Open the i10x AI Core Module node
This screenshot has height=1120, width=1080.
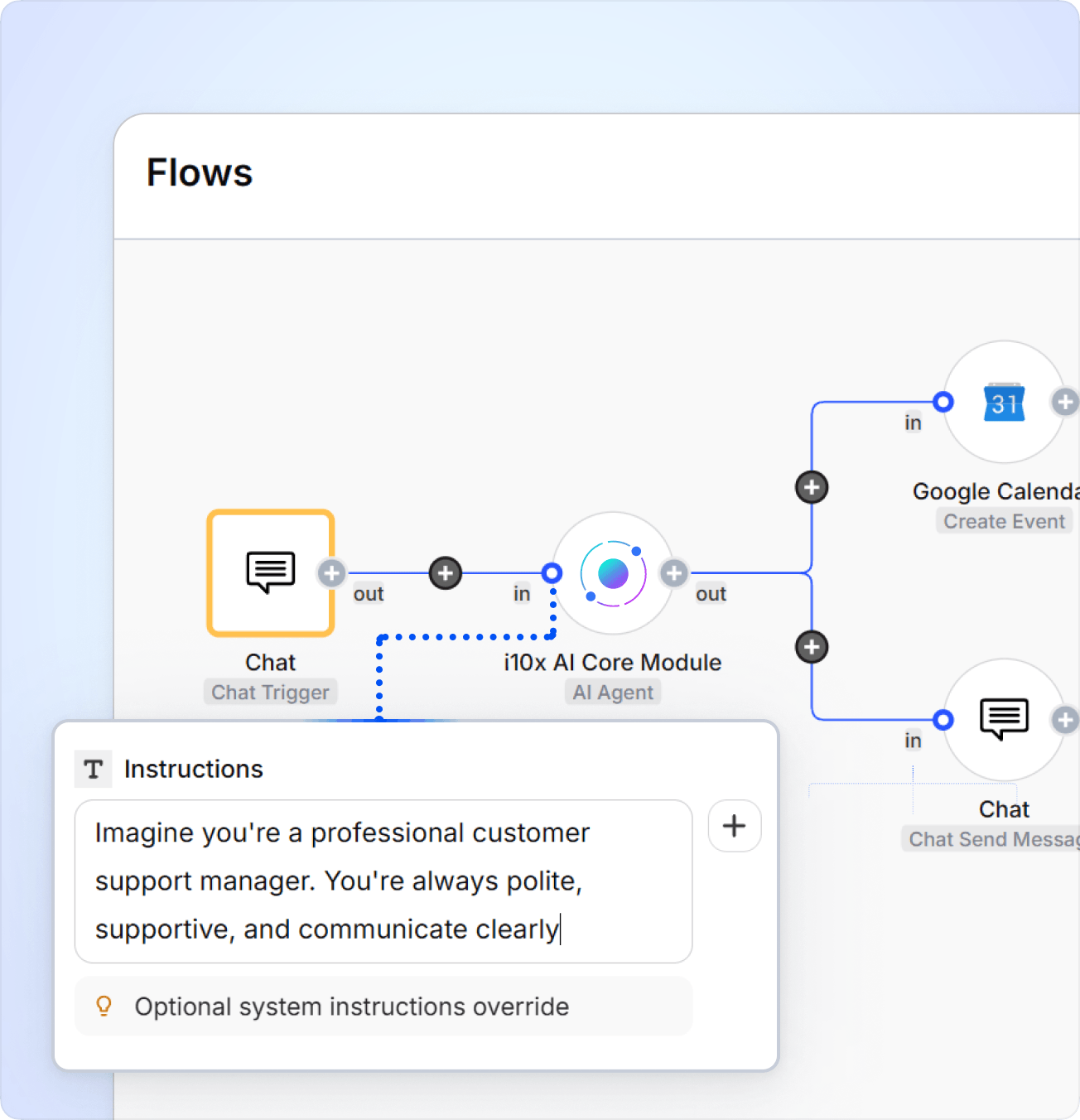[x=612, y=572]
